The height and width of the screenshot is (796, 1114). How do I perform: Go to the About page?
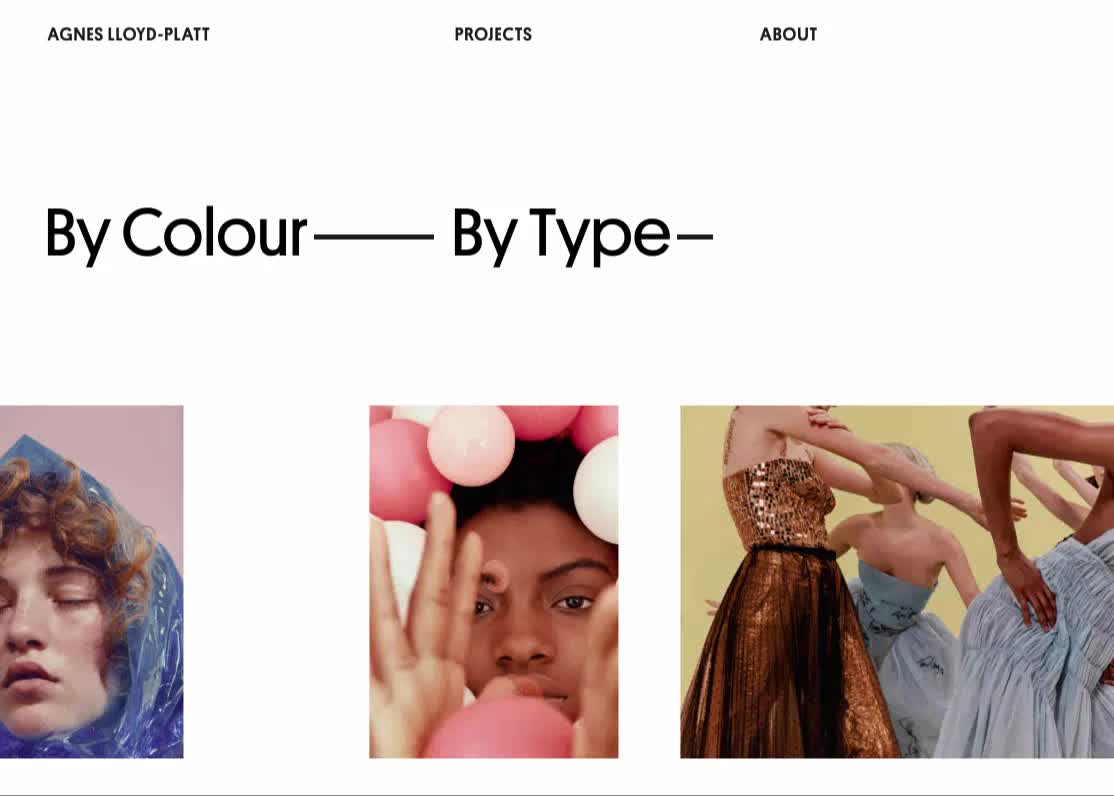(x=789, y=34)
